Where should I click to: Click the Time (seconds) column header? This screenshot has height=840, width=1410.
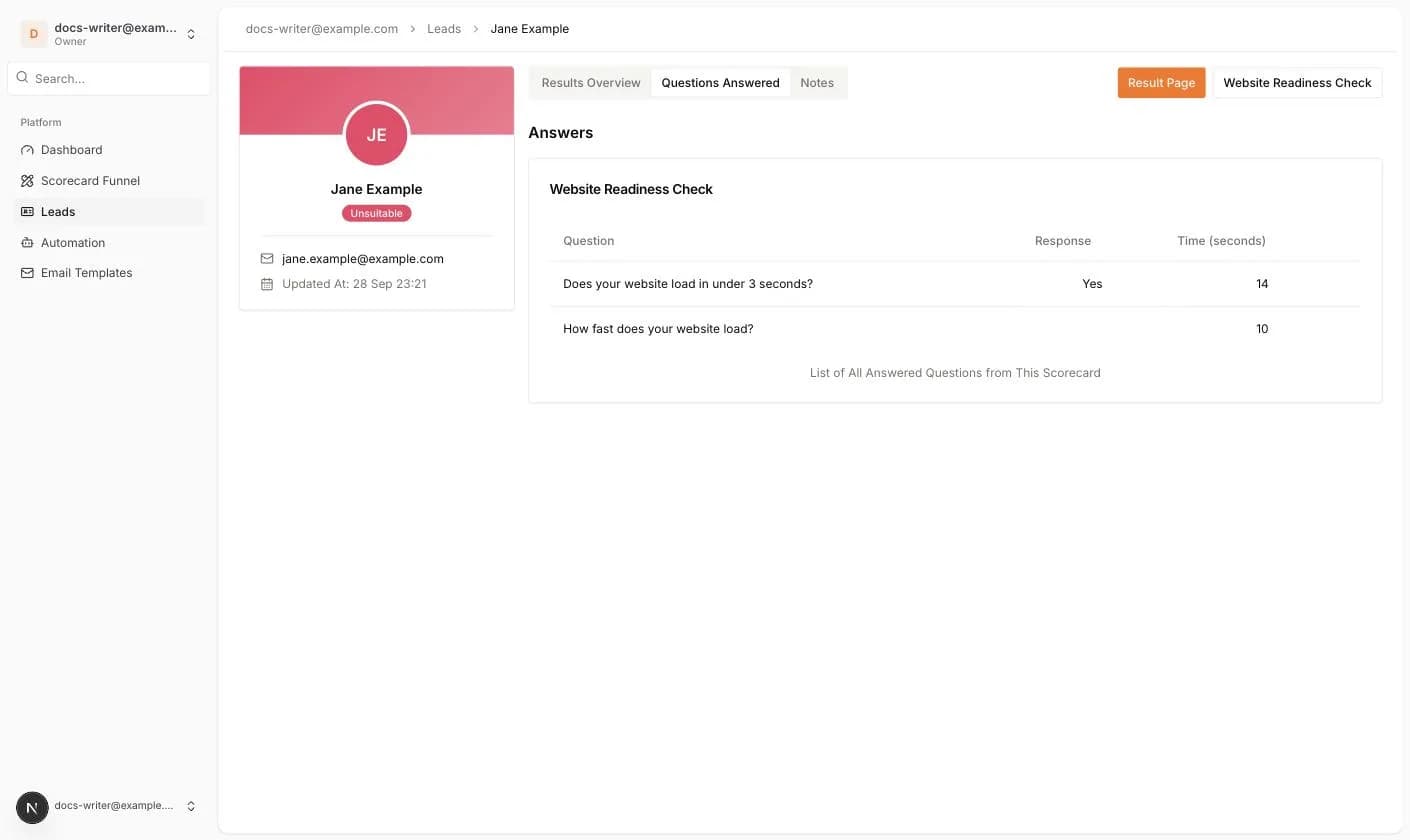point(1221,241)
